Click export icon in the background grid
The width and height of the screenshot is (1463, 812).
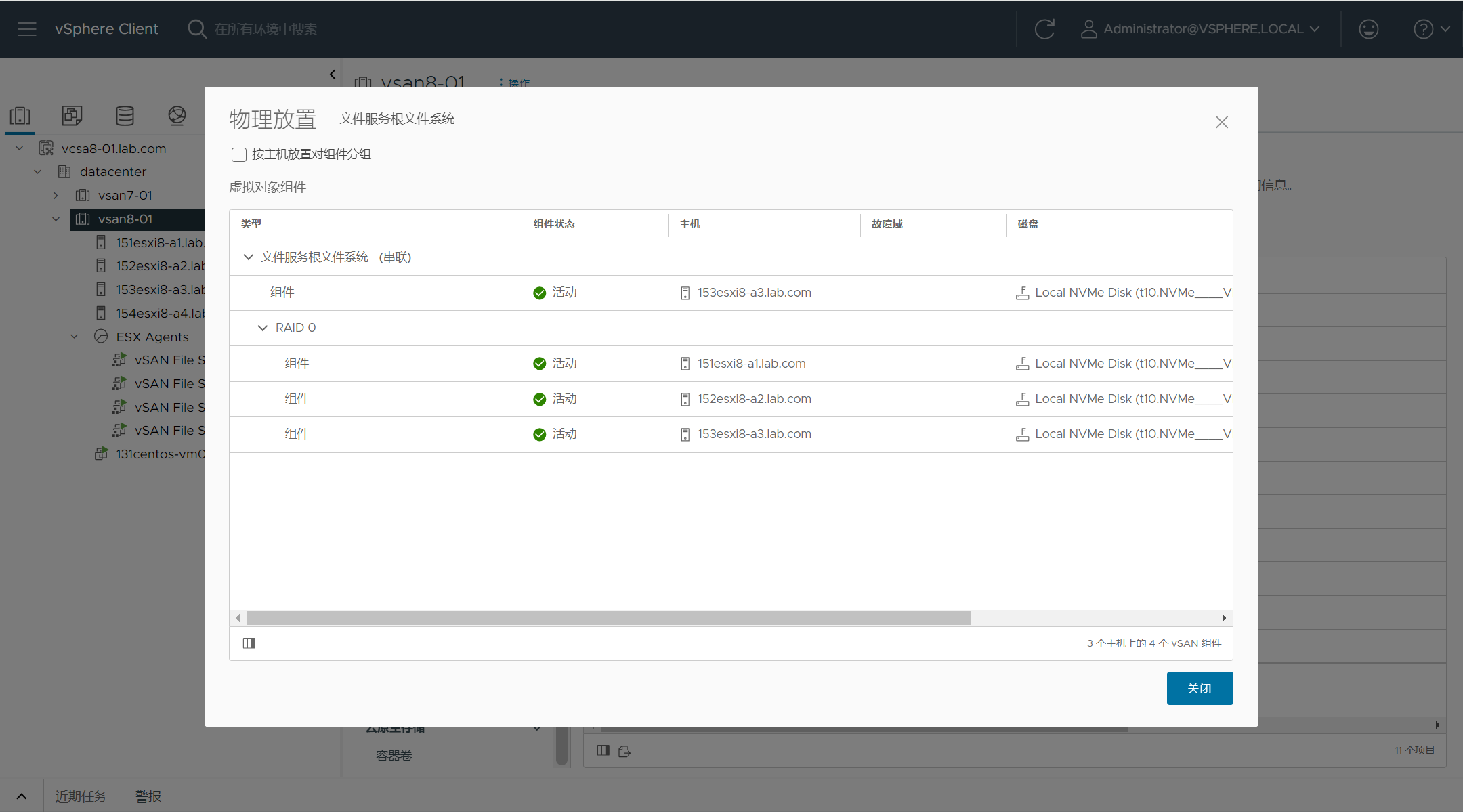624,751
